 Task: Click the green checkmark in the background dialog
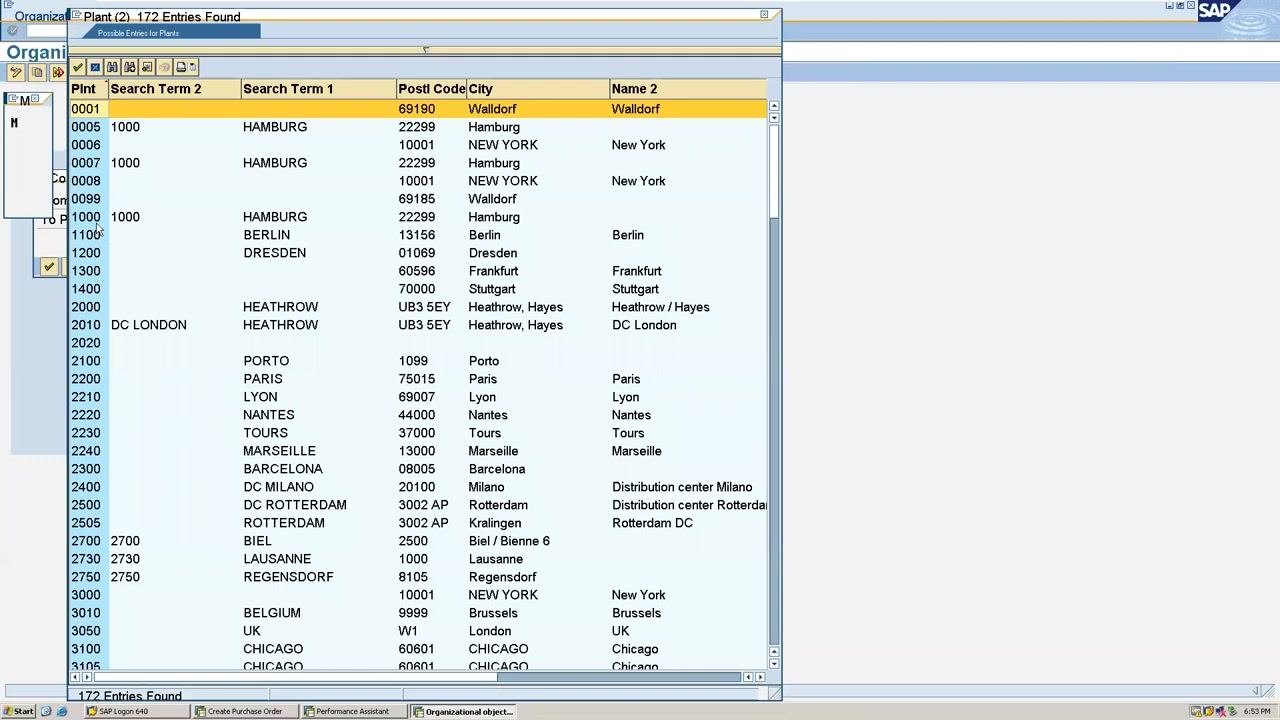click(48, 267)
